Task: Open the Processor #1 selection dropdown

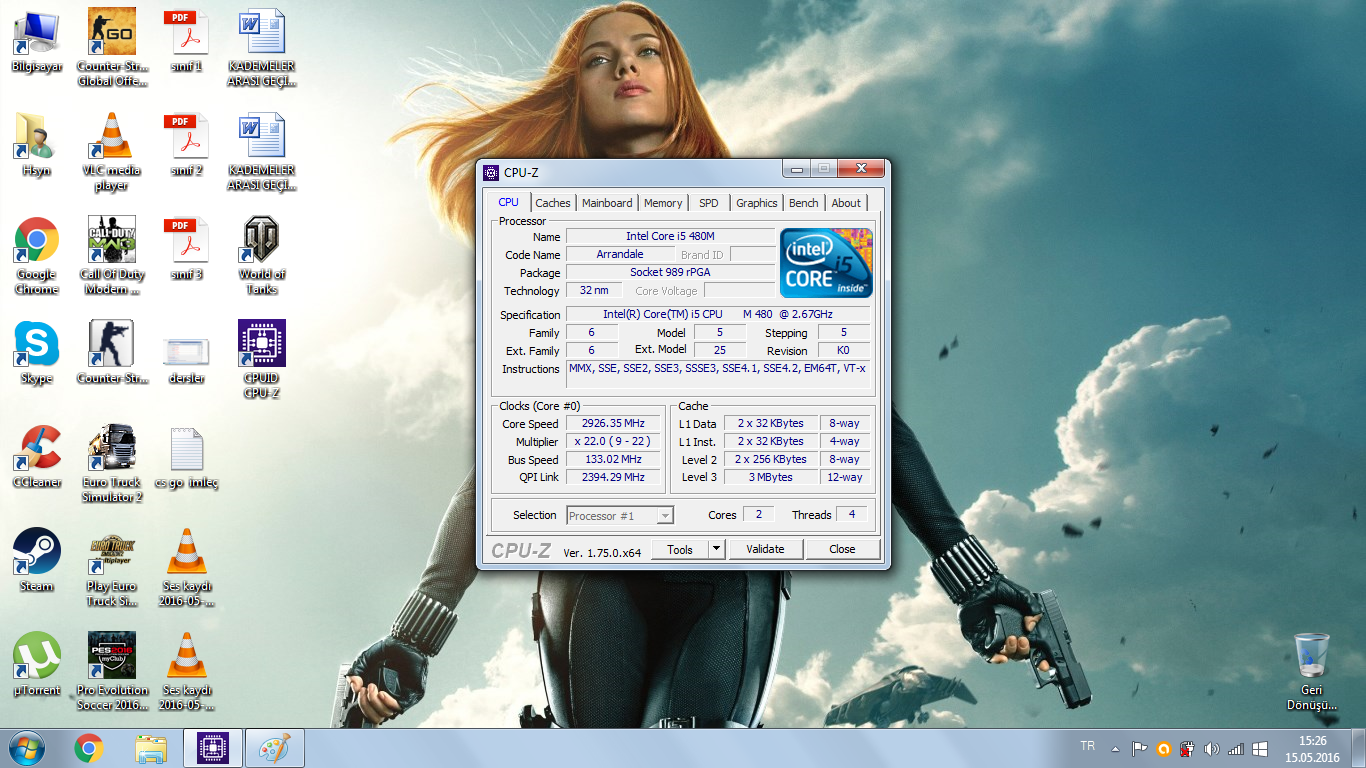Action: click(x=620, y=516)
